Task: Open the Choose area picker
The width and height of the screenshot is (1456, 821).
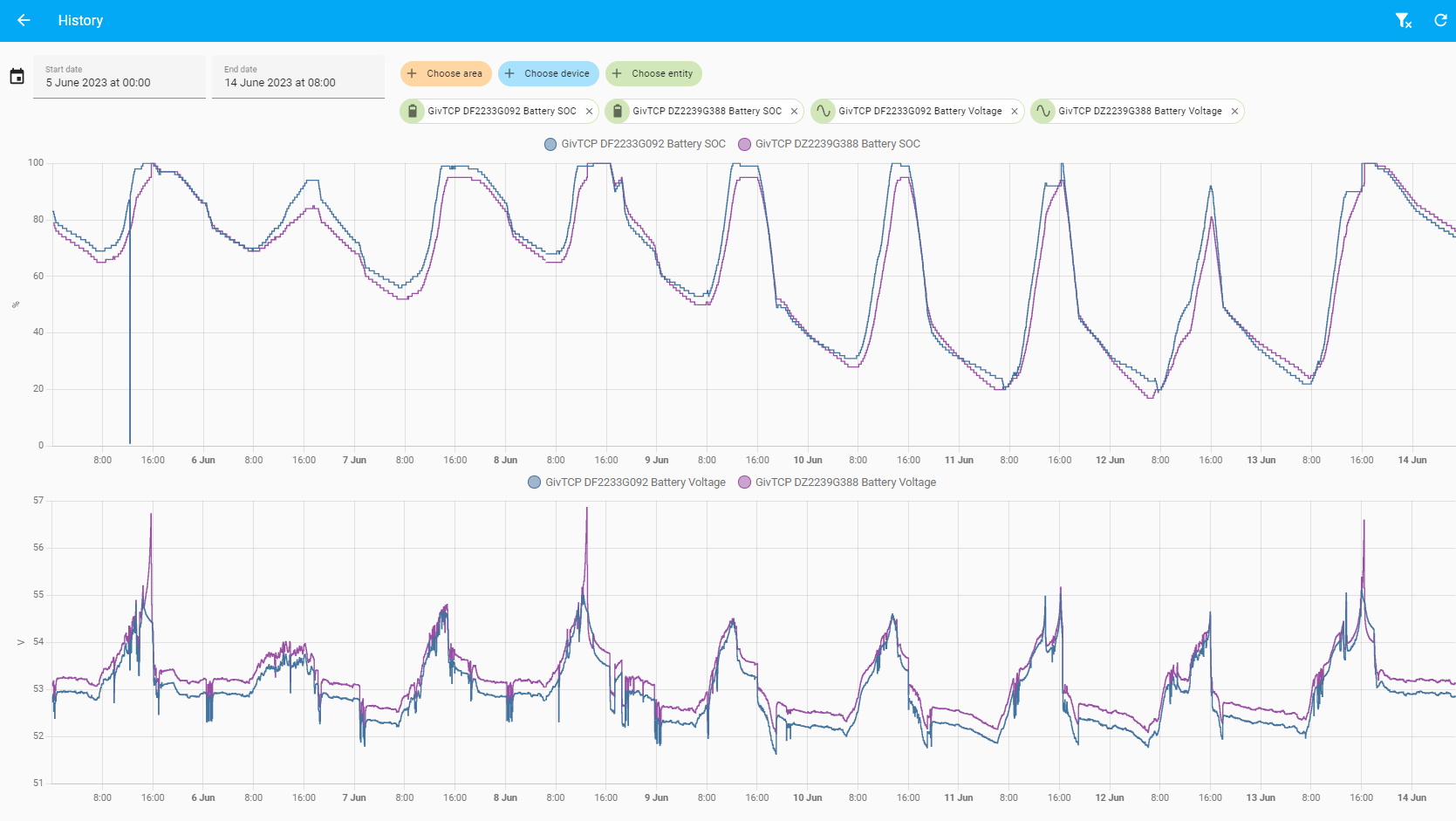Action: (x=446, y=73)
